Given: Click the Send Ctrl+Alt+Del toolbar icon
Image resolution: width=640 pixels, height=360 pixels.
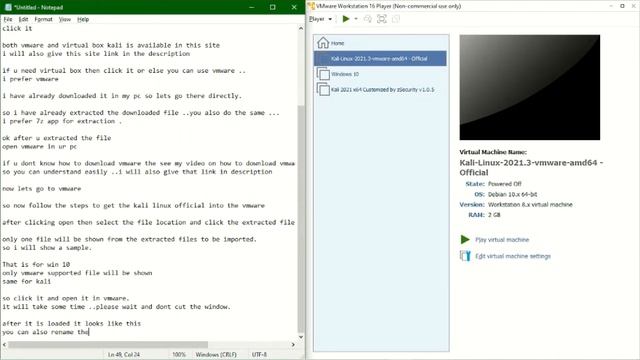Looking at the screenshot, I should pyautogui.click(x=367, y=19).
